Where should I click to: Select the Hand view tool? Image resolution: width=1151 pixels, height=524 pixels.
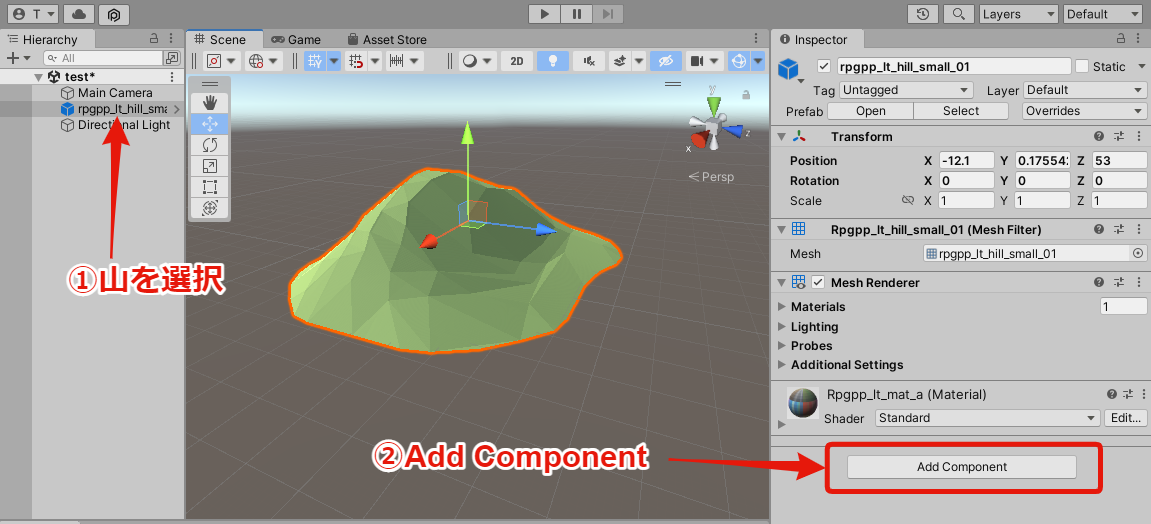coord(209,103)
